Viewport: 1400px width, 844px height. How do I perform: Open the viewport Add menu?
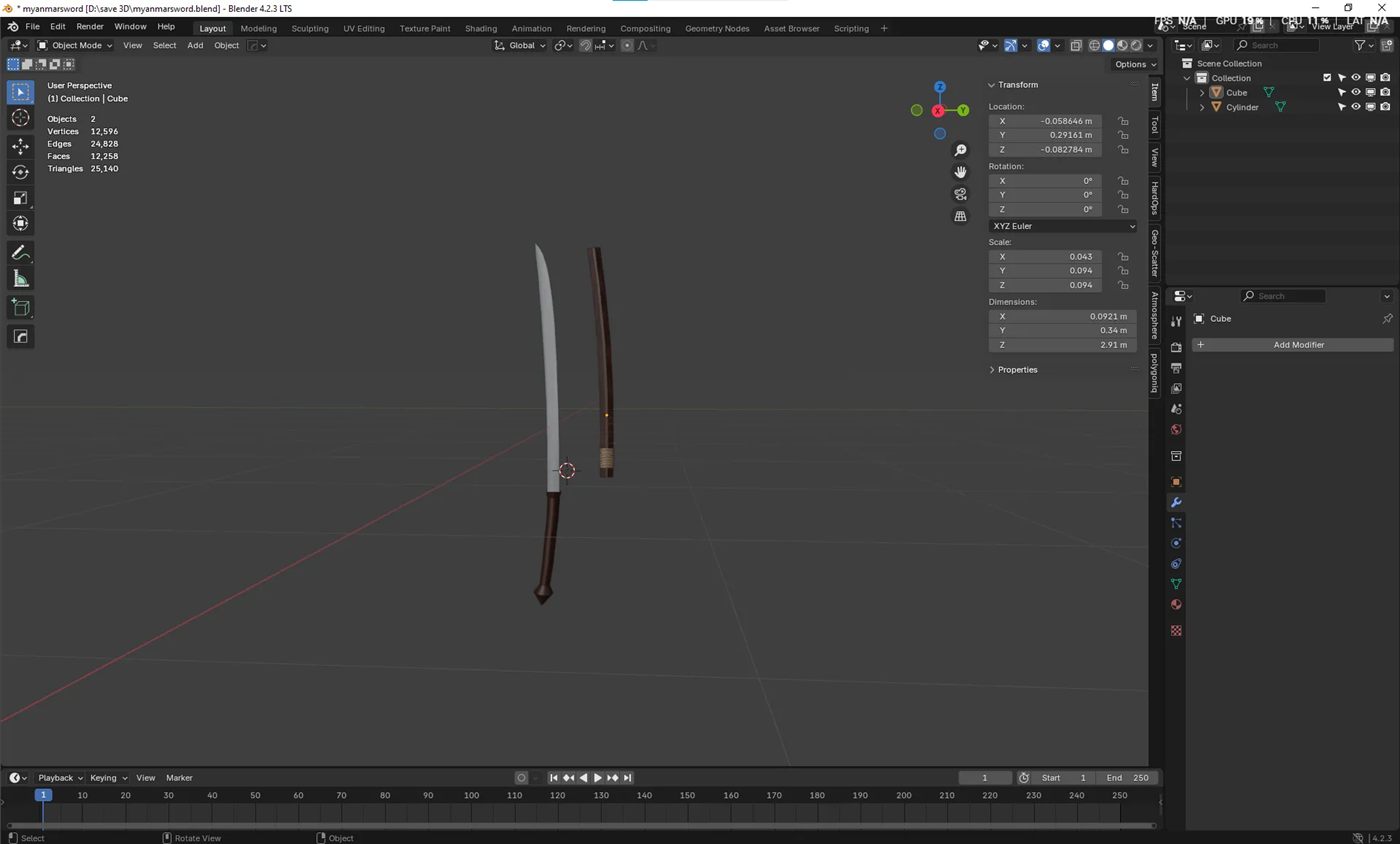(195, 45)
